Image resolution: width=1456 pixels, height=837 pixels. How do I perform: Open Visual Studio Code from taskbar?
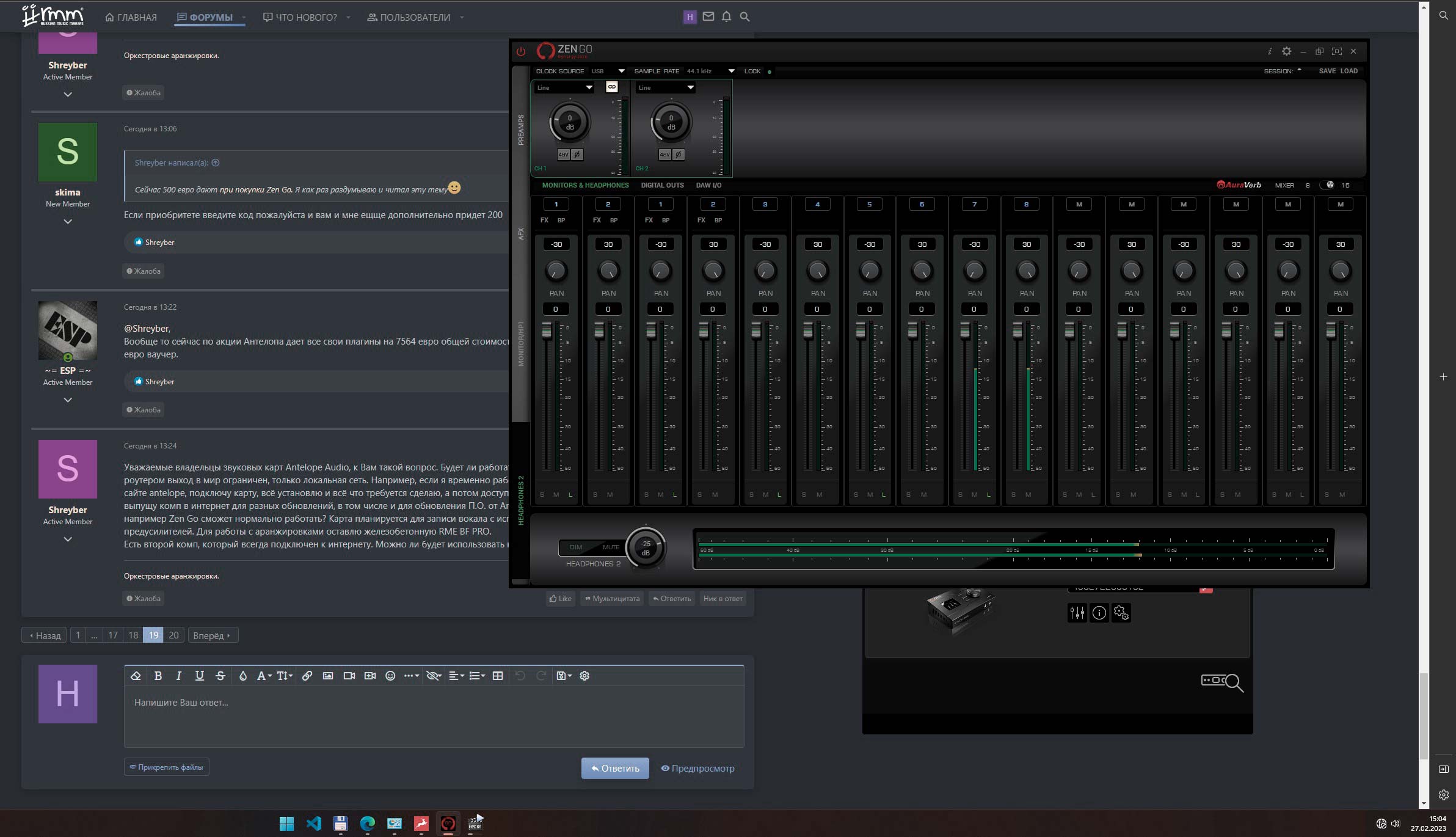click(x=313, y=824)
